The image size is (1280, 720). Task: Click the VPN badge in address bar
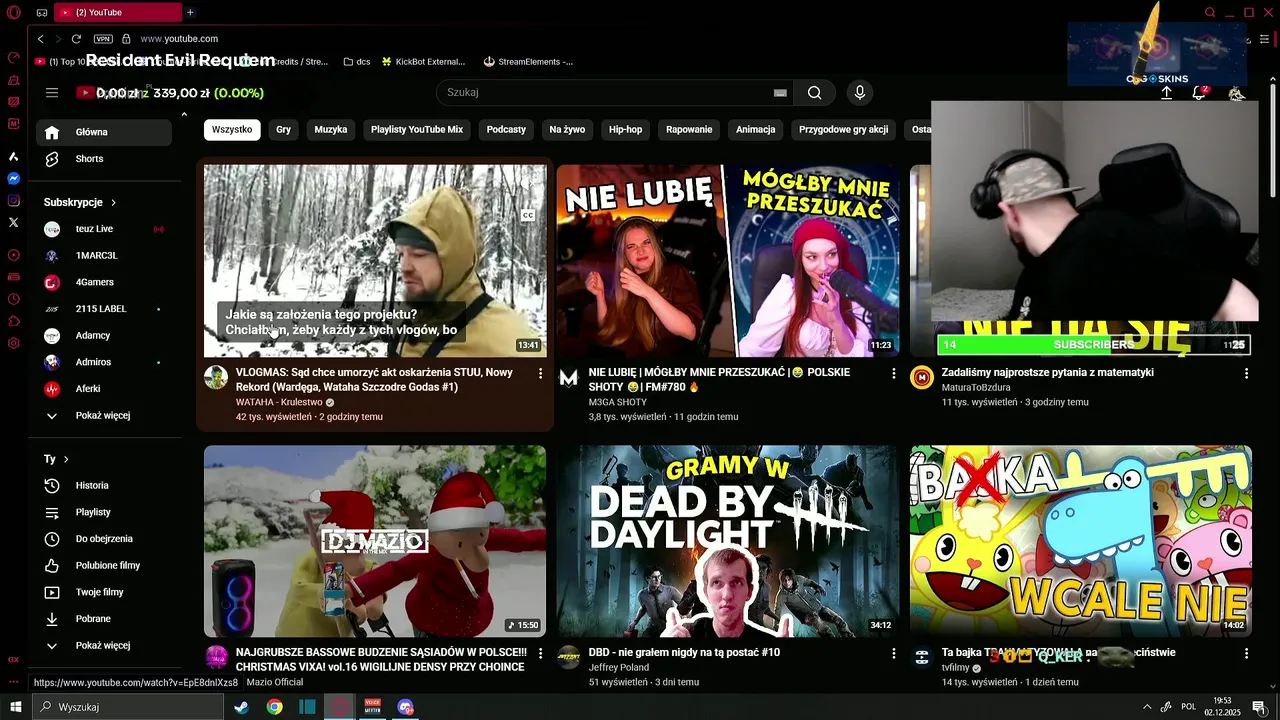103,39
